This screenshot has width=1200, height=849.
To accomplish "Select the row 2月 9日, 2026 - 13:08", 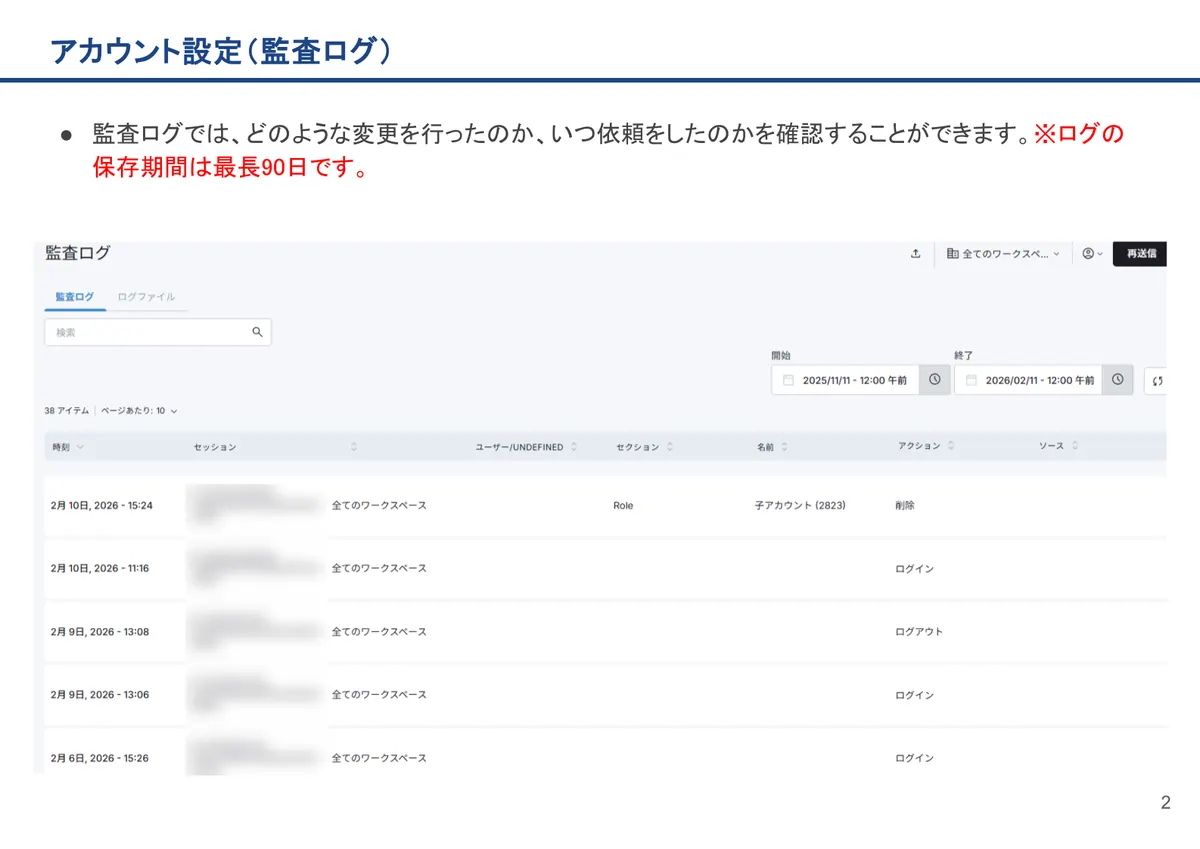I will (x=605, y=632).
